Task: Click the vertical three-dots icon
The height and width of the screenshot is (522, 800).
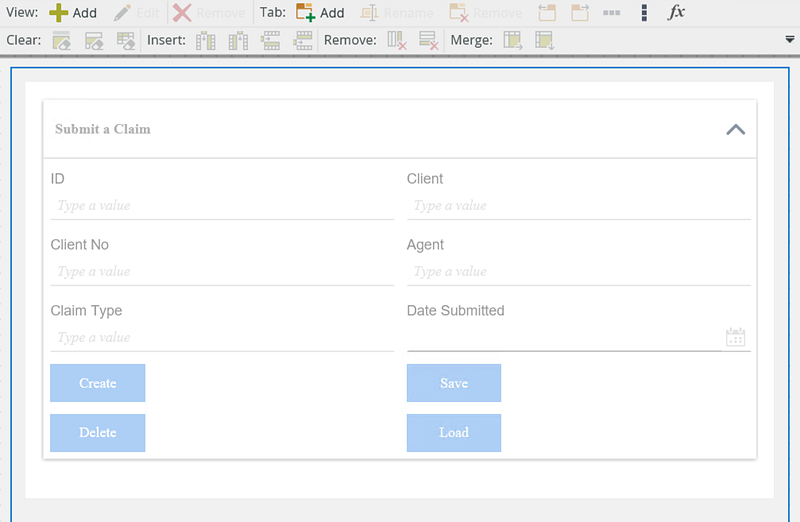Action: pyautogui.click(x=644, y=13)
